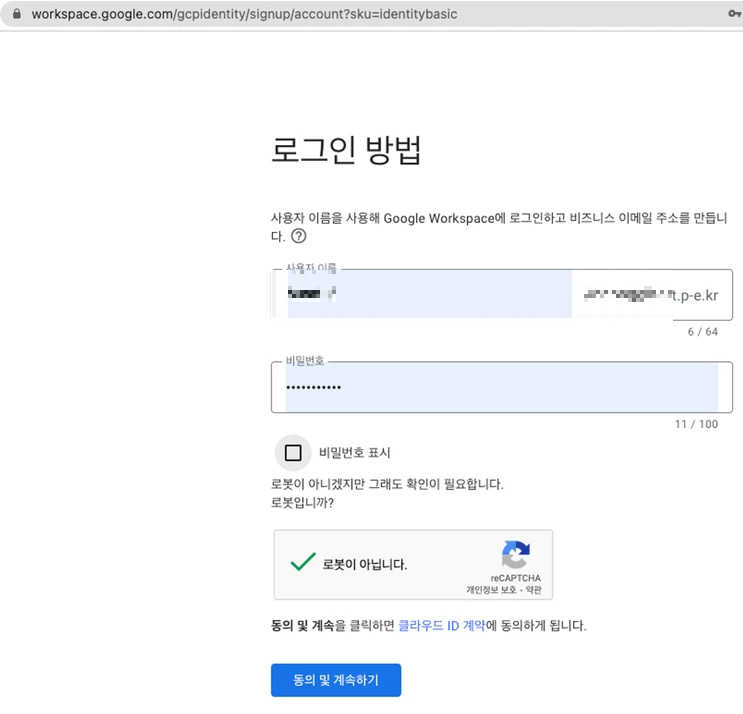Open reCAPTCHA 약관 link
Viewport: 743px width, 714px height.
534,590
